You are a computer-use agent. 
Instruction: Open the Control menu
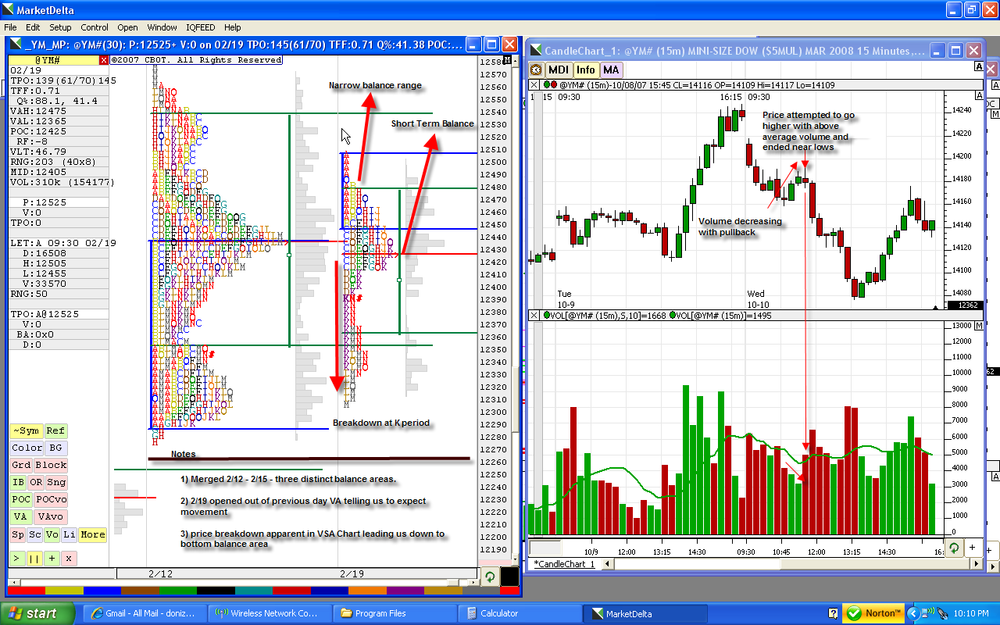(94, 27)
